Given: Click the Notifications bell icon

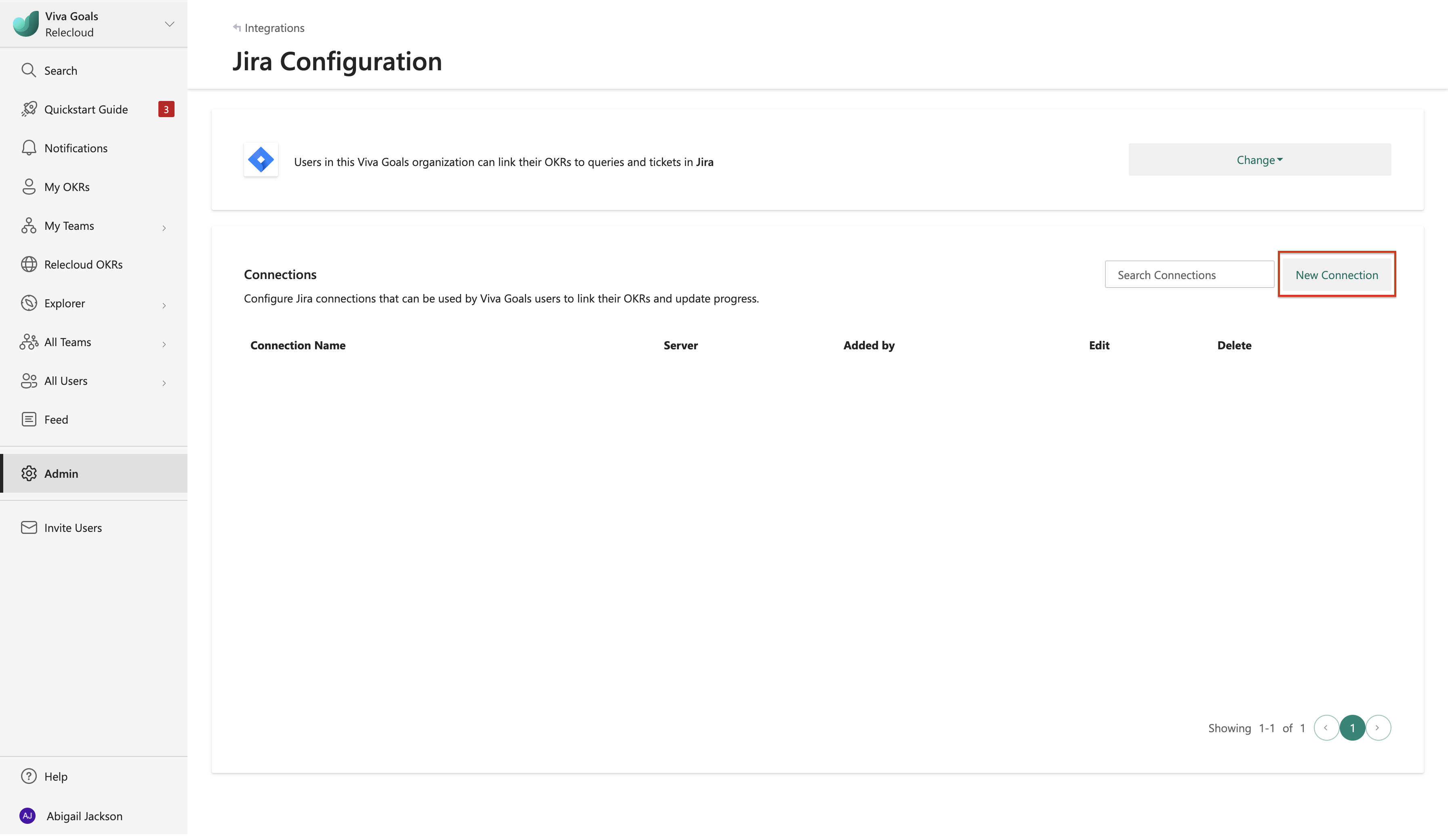Looking at the screenshot, I should pyautogui.click(x=29, y=148).
